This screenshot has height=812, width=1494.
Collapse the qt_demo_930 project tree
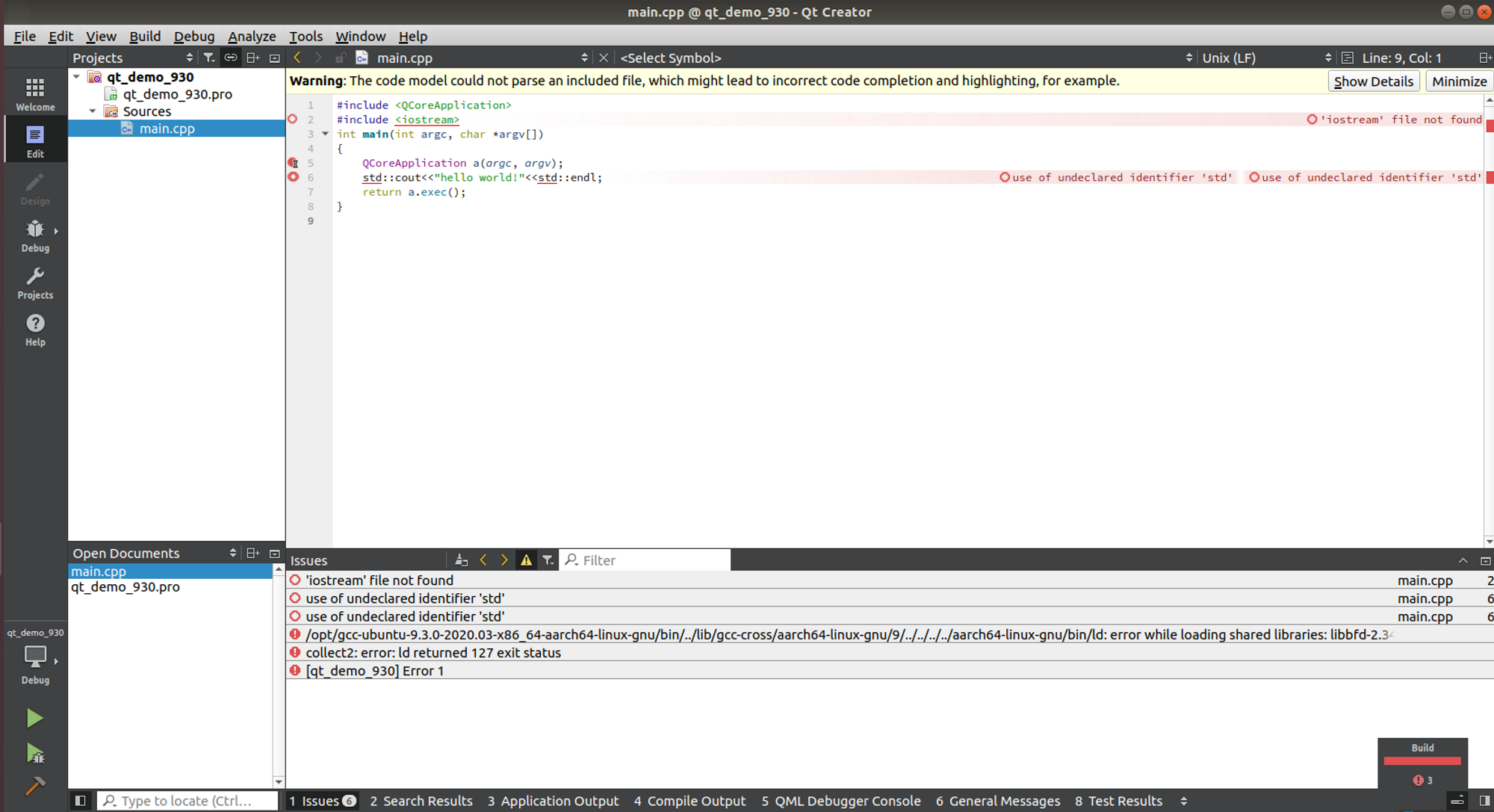pos(76,77)
